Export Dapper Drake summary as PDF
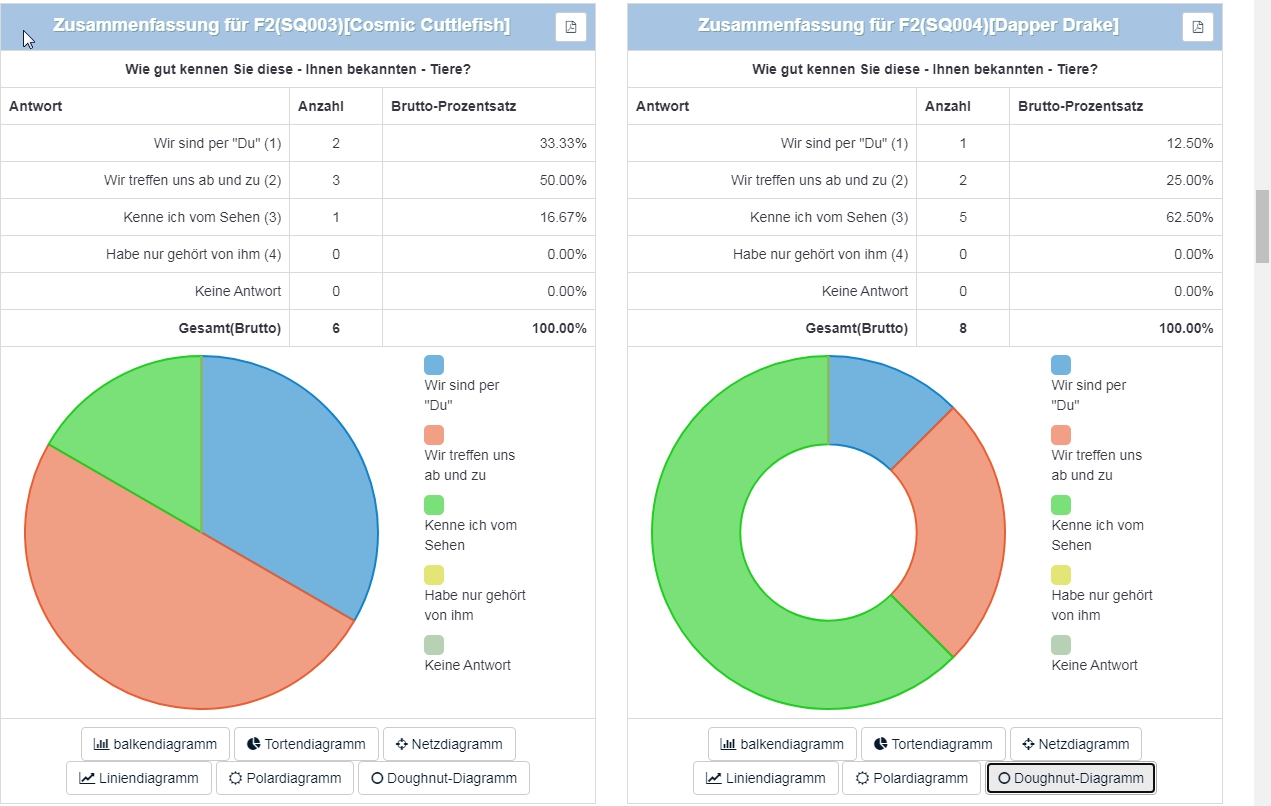Image resolution: width=1271 pixels, height=806 pixels. pos(1197,27)
